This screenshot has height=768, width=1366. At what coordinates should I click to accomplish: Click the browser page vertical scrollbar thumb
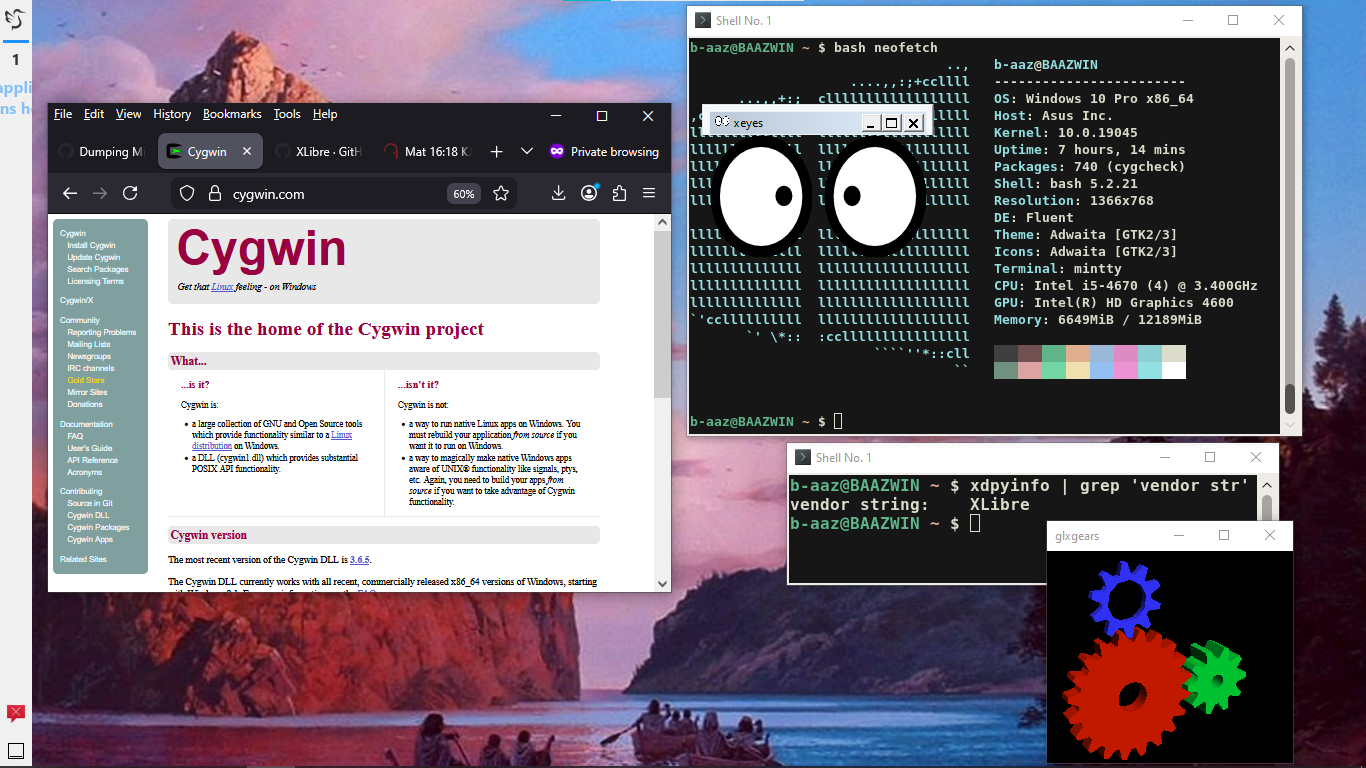[x=662, y=313]
